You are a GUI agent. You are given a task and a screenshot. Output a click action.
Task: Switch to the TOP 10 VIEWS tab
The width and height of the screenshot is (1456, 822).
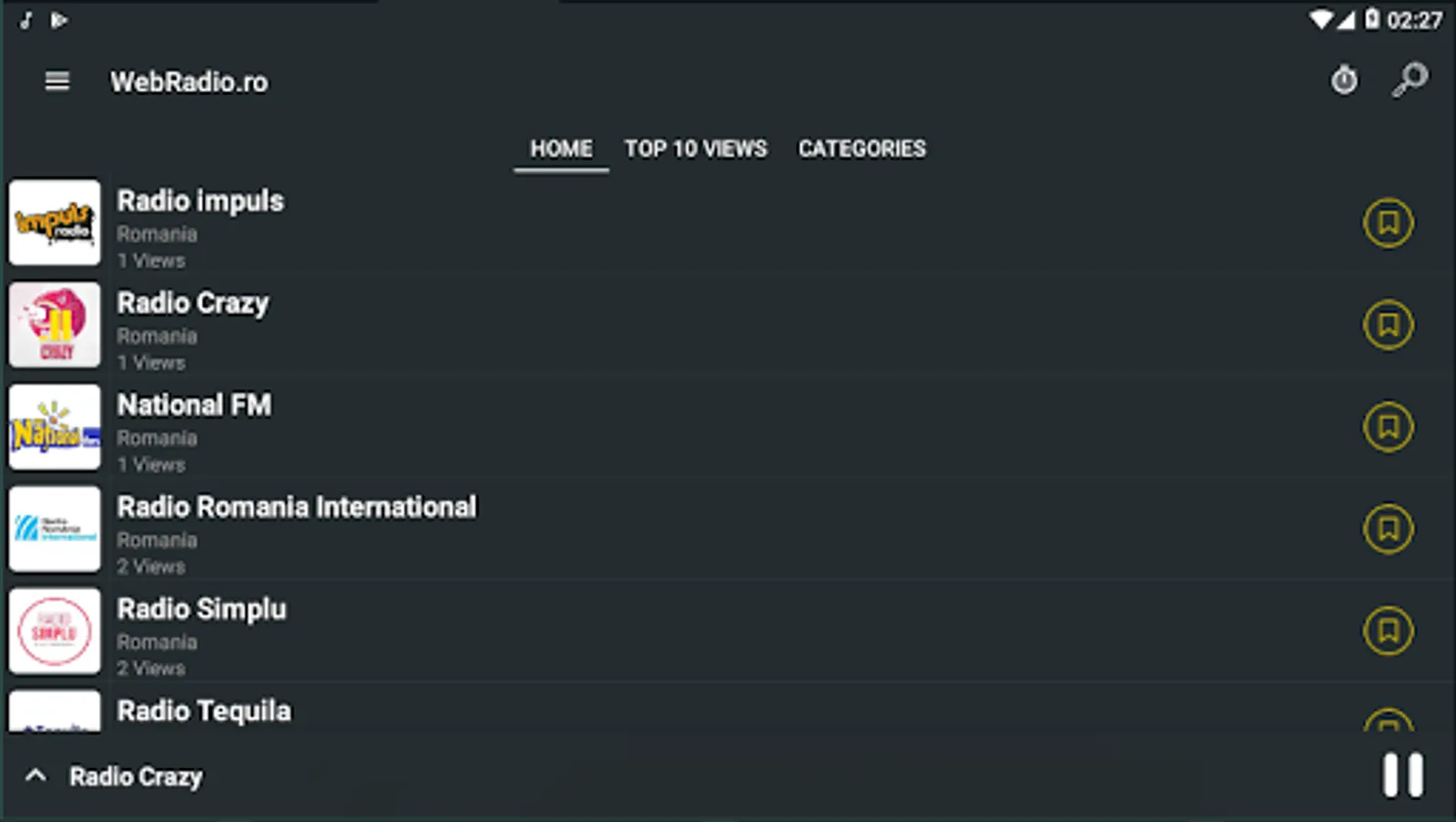[x=696, y=149]
